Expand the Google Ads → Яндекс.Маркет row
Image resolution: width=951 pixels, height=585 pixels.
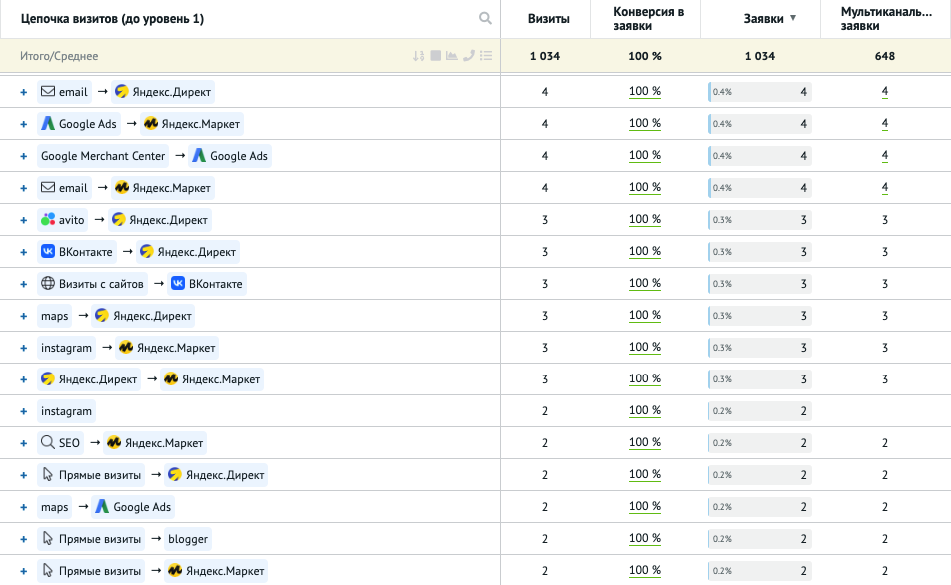[x=23, y=124]
